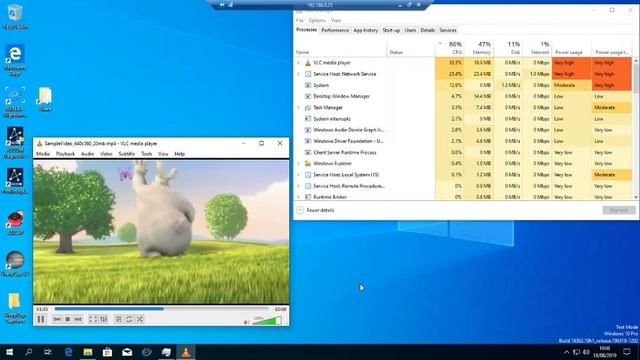Open the Subtitle menu in VLC
640x360 pixels.
click(x=127, y=154)
